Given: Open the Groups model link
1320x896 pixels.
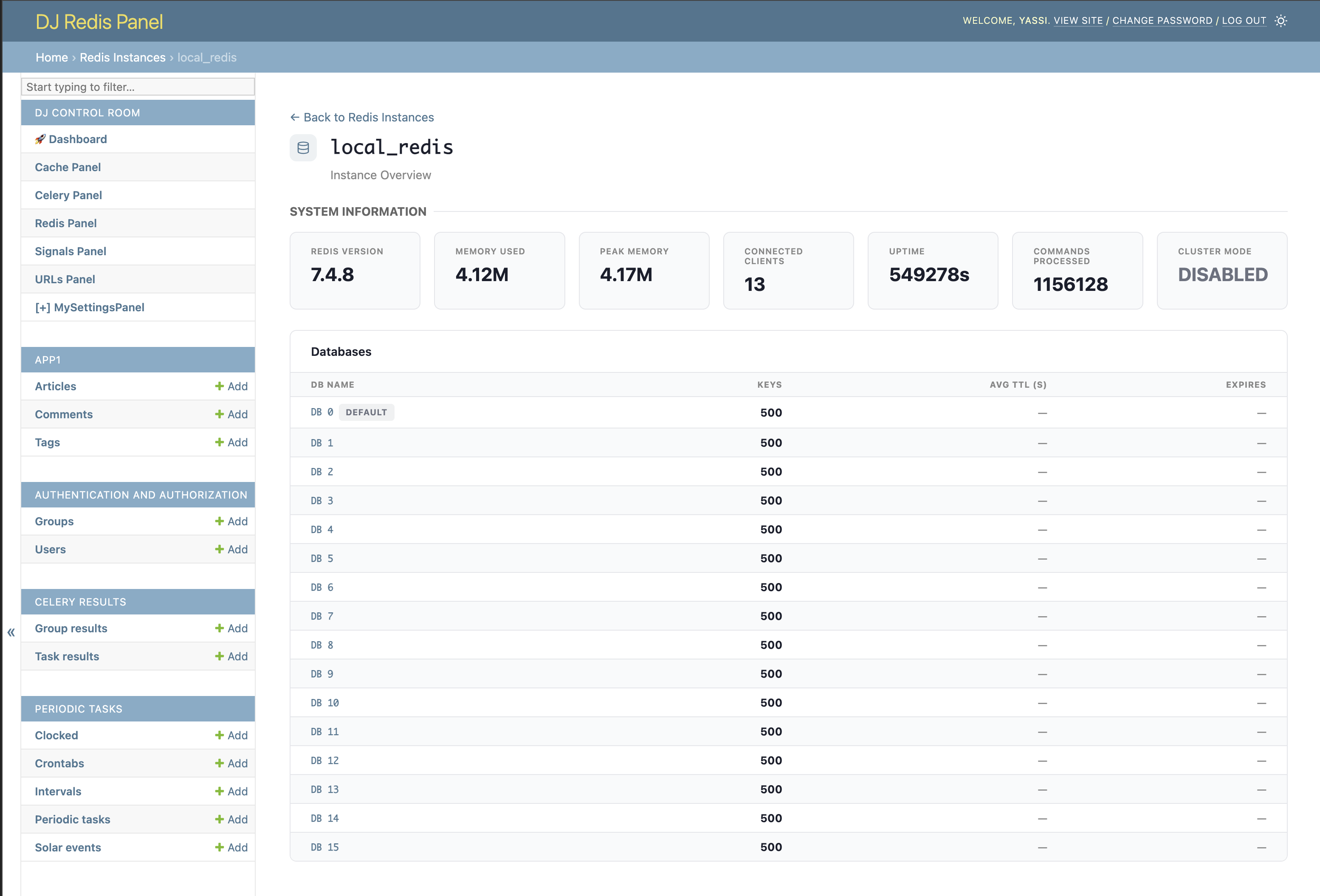Looking at the screenshot, I should tap(54, 521).
